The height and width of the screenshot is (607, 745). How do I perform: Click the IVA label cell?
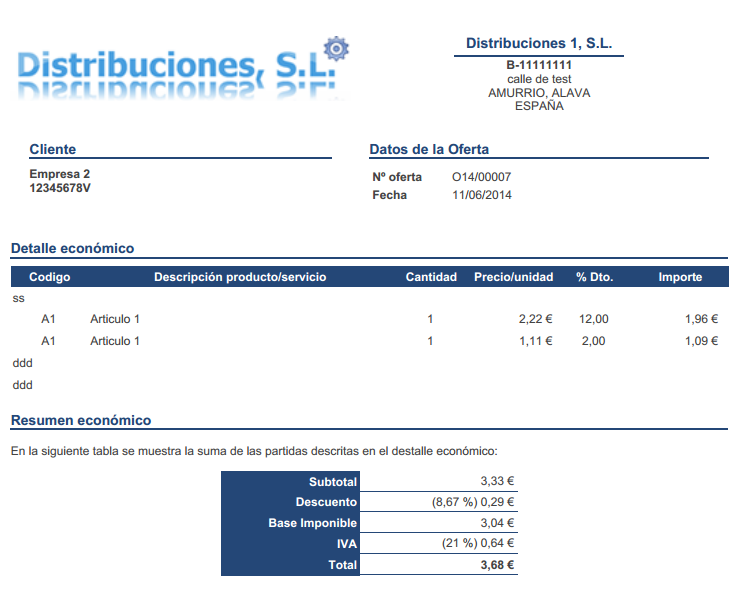click(290, 544)
